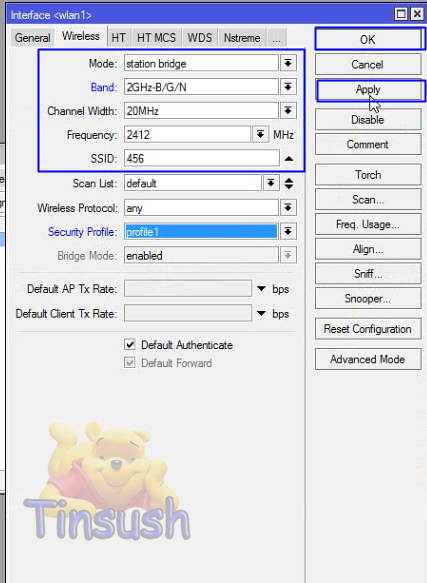The height and width of the screenshot is (583, 427).
Task: Open the Torch tool
Action: pos(368,175)
